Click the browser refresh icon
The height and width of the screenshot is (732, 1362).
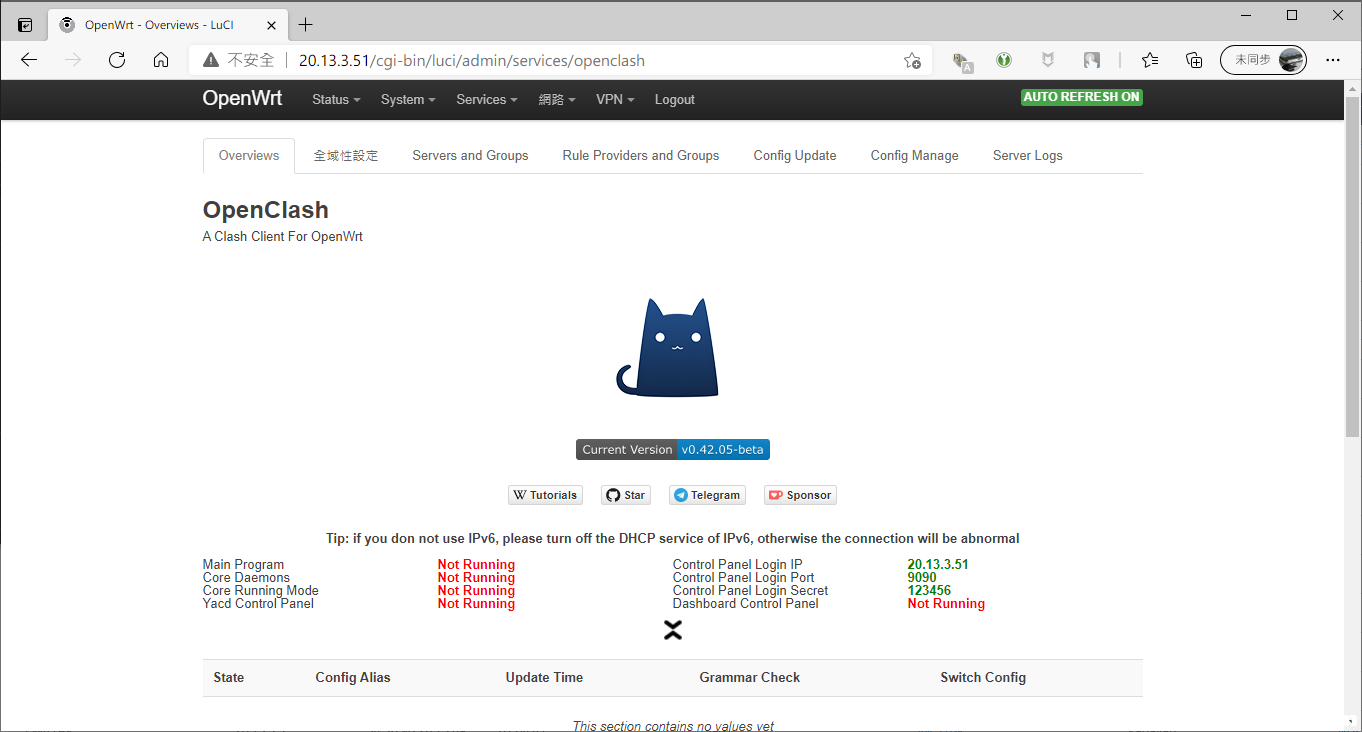point(117,60)
